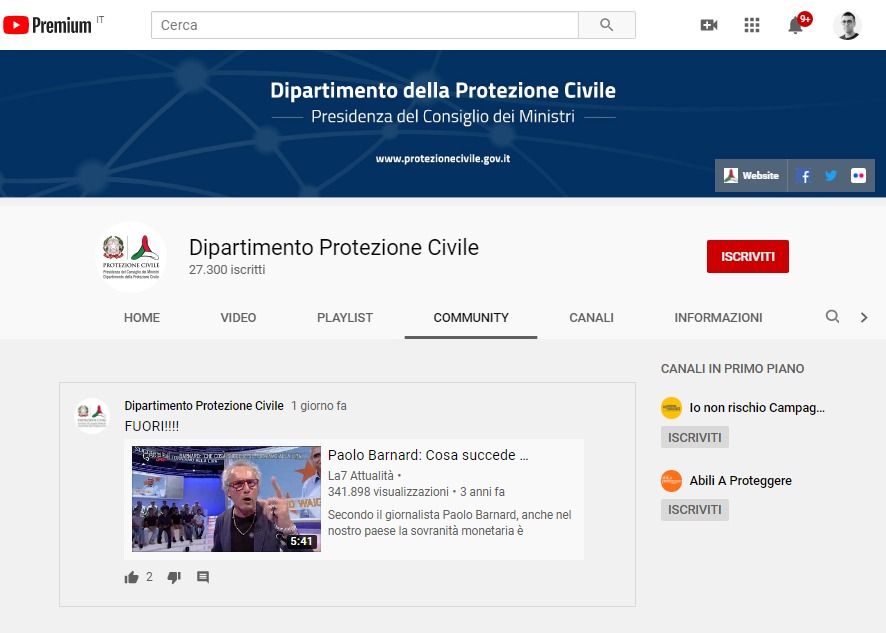Open the 'Abili A Proteggere' channel name

coord(740,481)
